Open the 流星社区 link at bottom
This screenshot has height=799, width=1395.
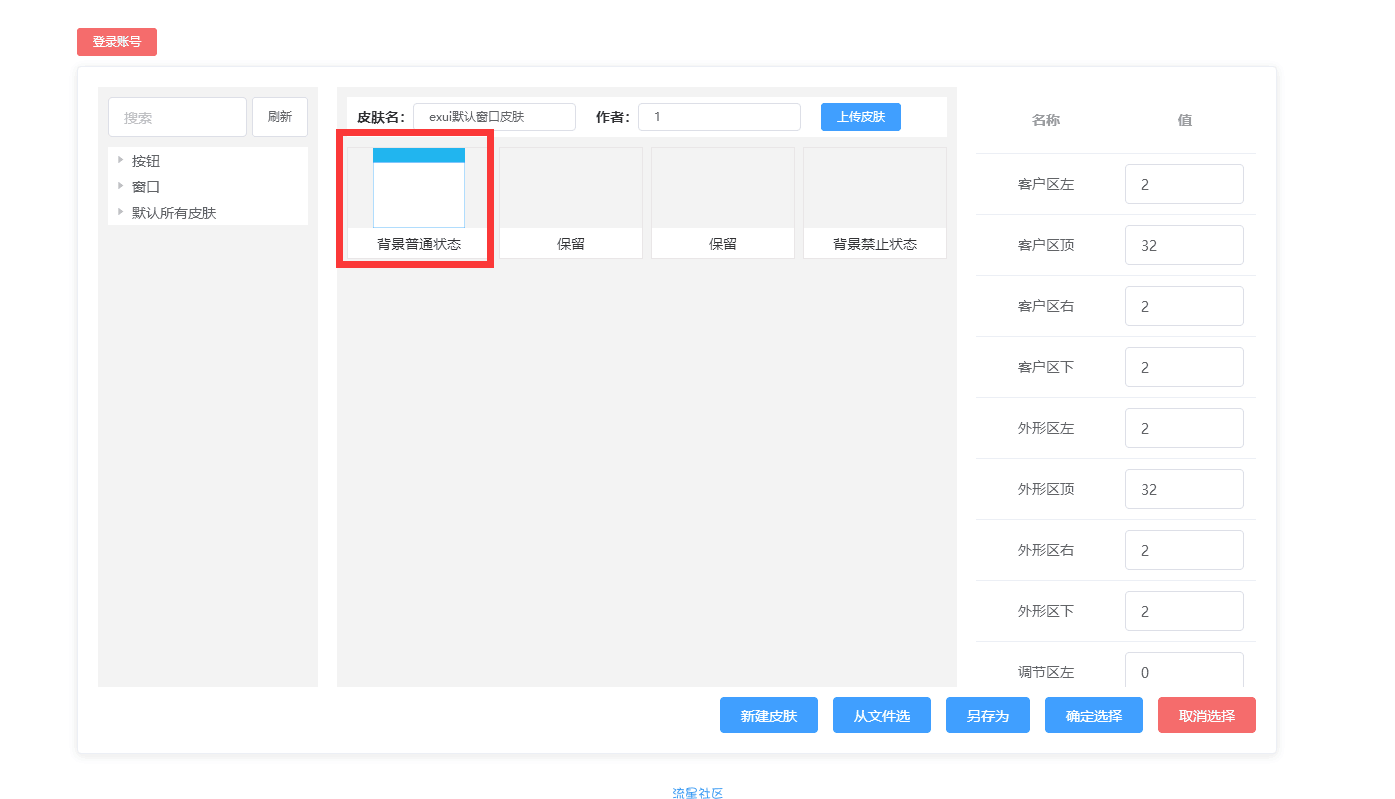click(697, 793)
